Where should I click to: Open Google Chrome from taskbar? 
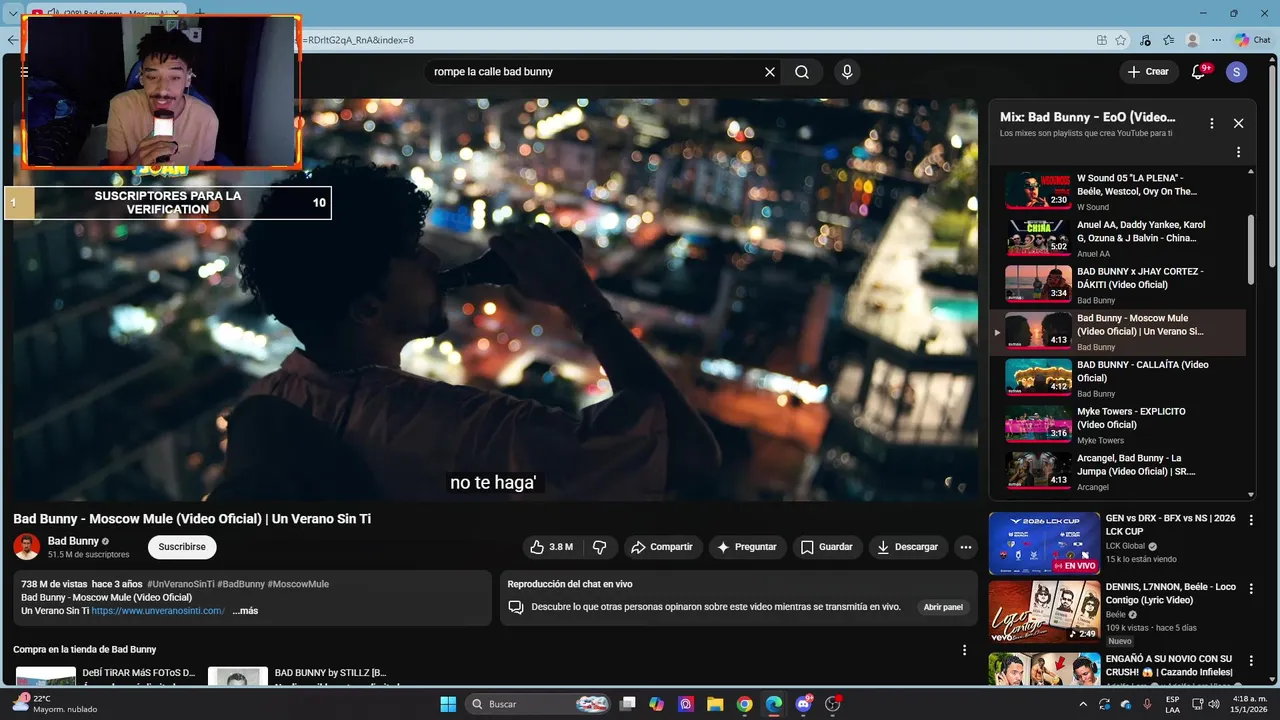coord(745,704)
